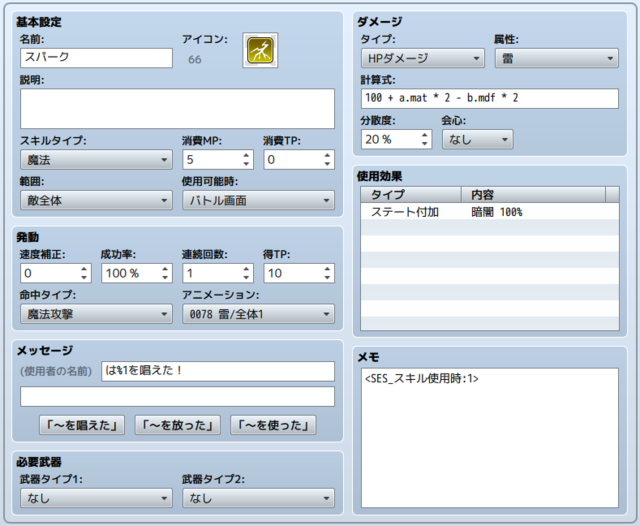This screenshot has width=640, height=526.
Task: Click the 暗闇 100% cell
Action: click(x=497, y=212)
